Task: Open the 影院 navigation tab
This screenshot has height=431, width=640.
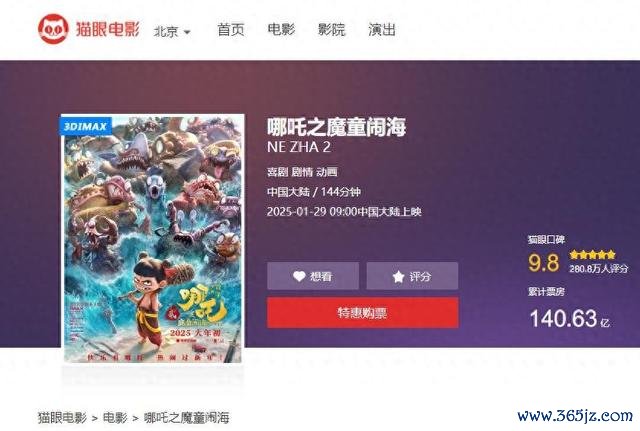Action: tap(331, 30)
